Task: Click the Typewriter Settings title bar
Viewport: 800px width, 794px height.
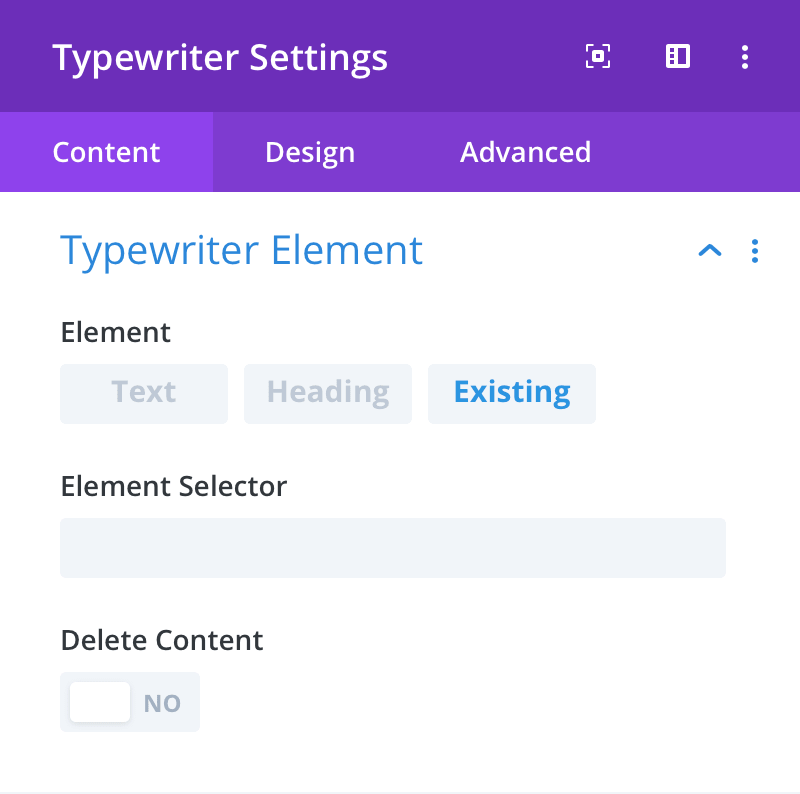Action: 220,57
